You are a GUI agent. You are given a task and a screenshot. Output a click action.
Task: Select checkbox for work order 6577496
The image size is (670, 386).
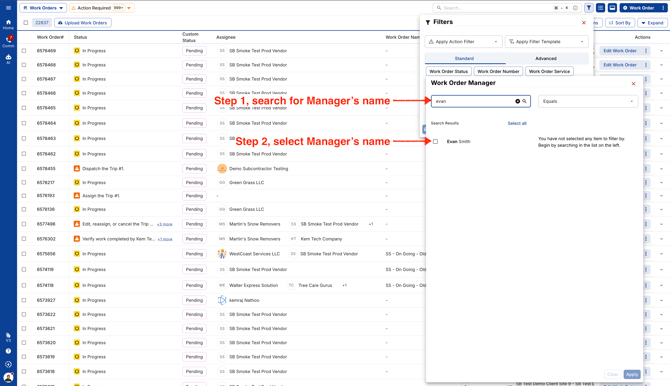tap(24, 224)
